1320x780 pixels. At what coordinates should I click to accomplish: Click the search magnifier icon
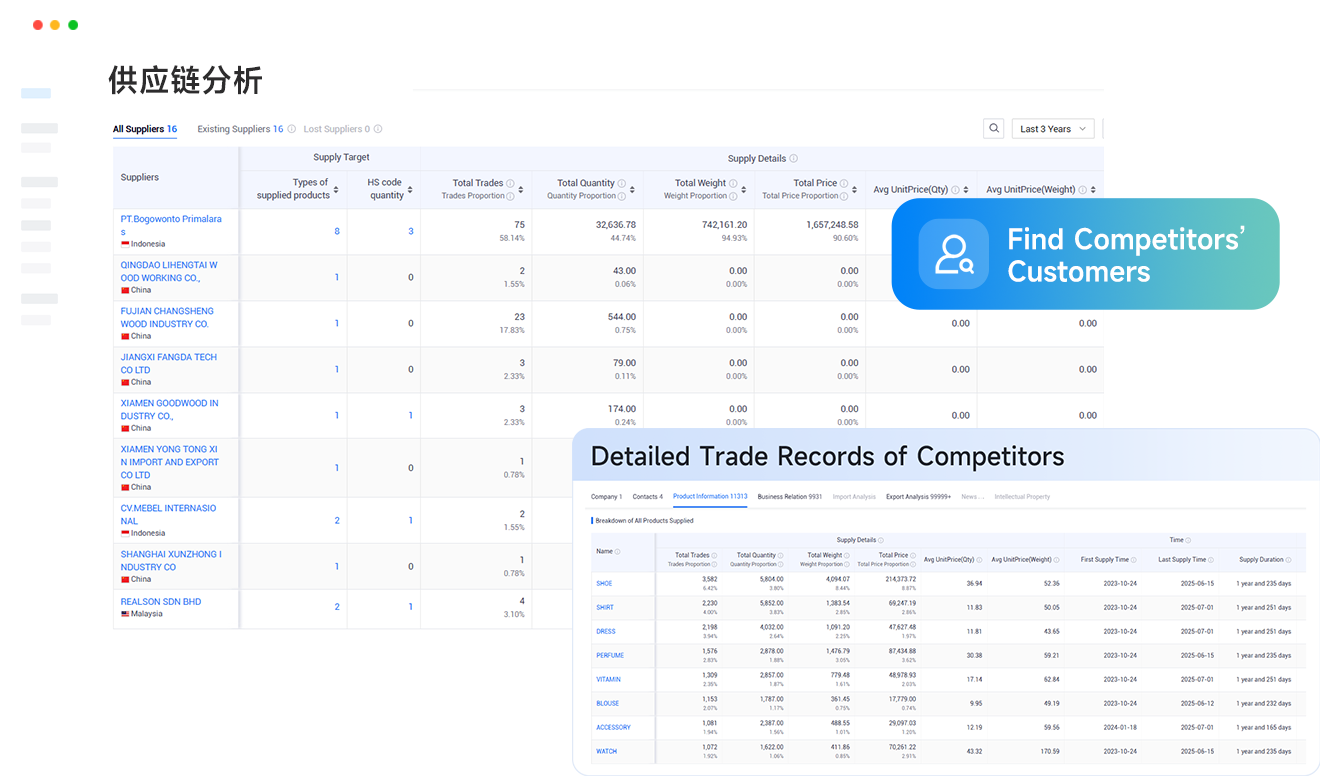point(993,129)
